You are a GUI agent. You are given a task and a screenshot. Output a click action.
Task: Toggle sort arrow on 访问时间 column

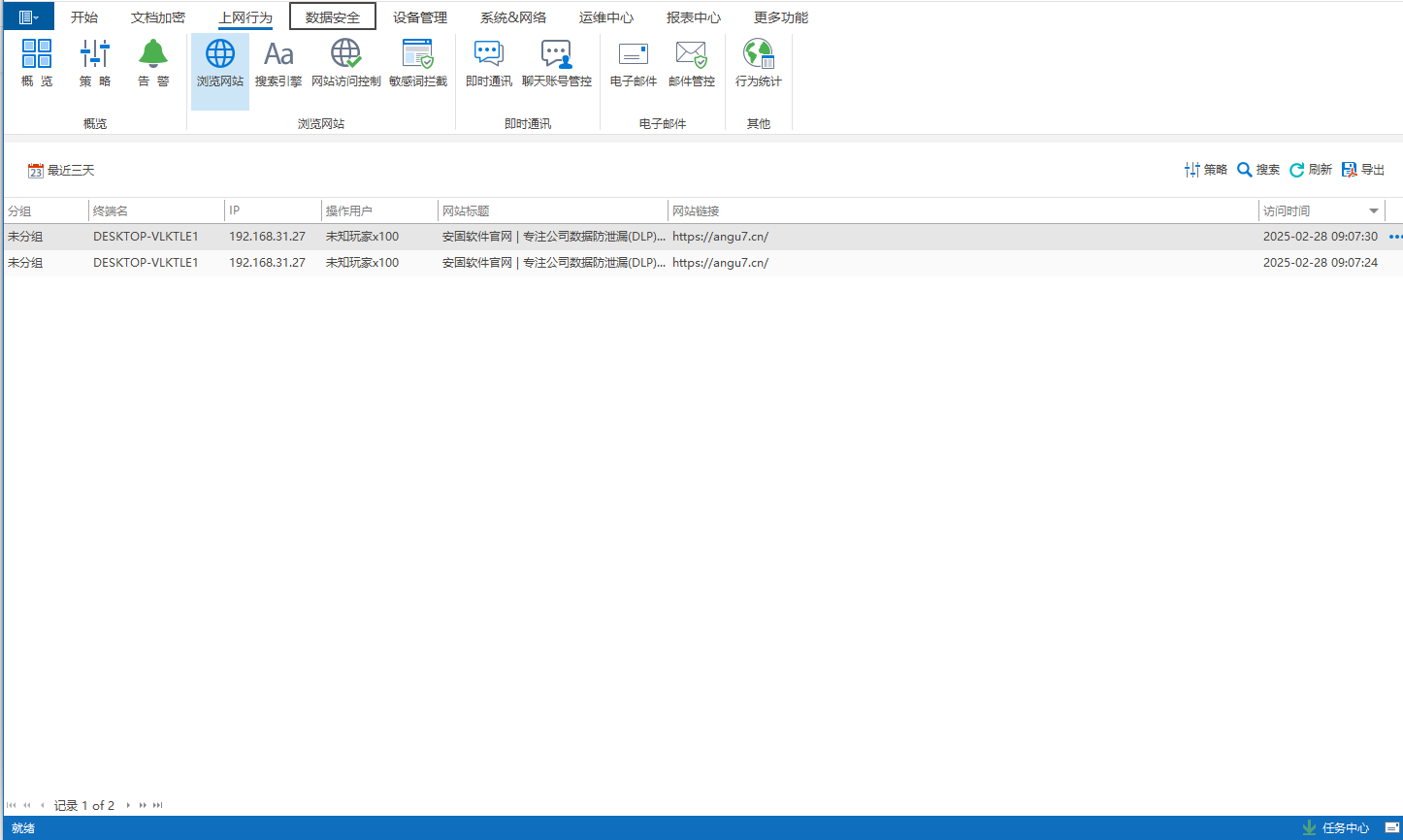coord(1374,211)
